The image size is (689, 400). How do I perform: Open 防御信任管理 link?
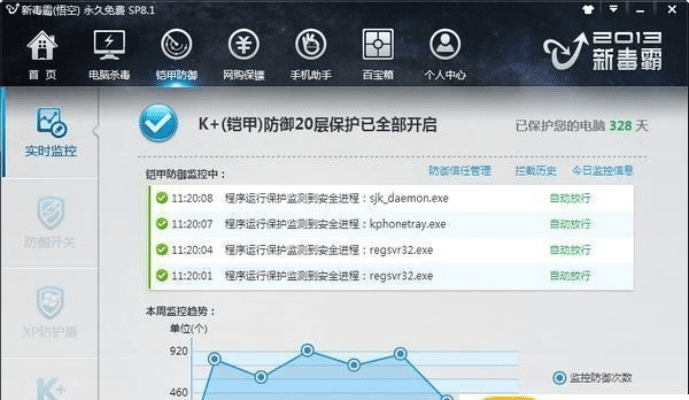pos(459,171)
